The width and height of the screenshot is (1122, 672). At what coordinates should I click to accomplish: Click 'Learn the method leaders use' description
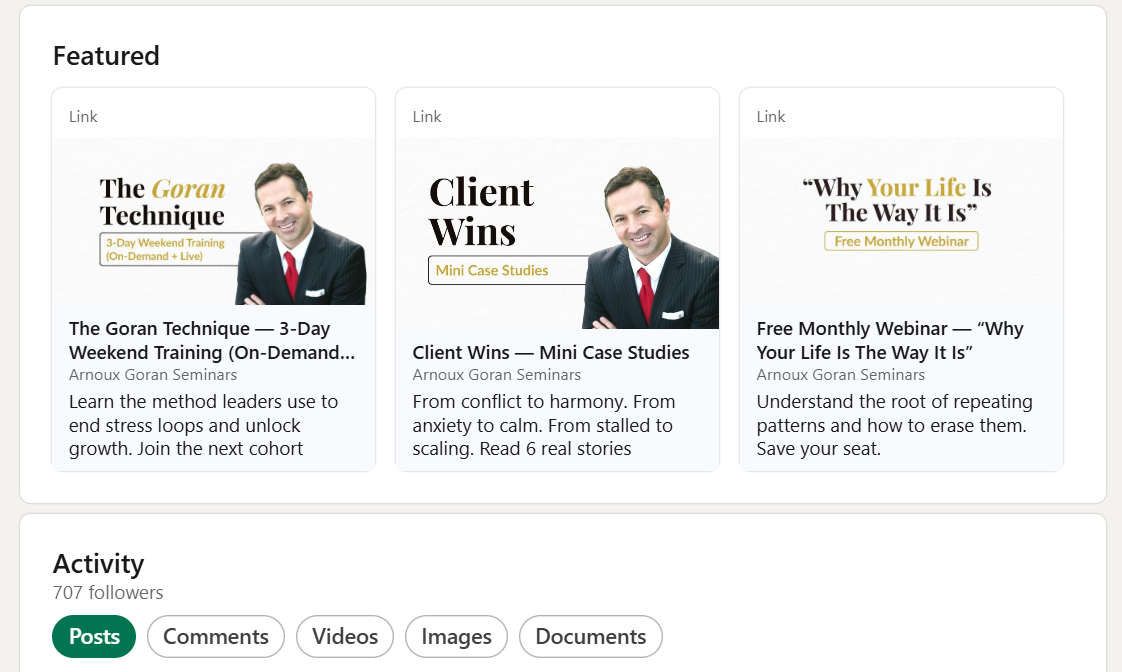tap(203, 425)
